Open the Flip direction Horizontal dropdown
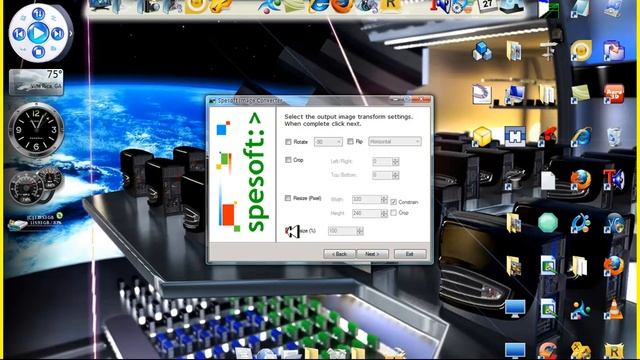The height and width of the screenshot is (360, 640). click(395, 141)
